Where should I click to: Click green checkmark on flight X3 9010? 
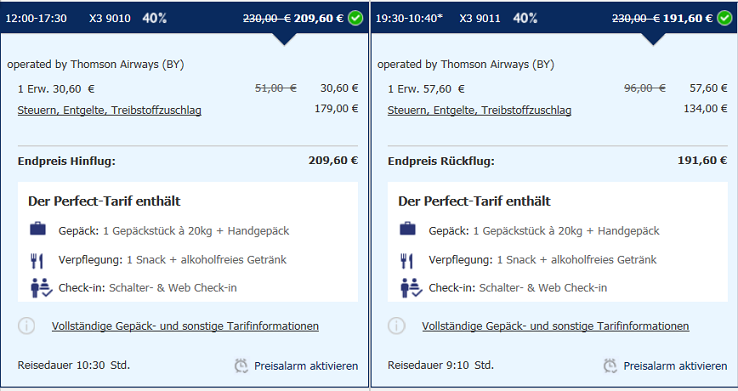pos(355,18)
